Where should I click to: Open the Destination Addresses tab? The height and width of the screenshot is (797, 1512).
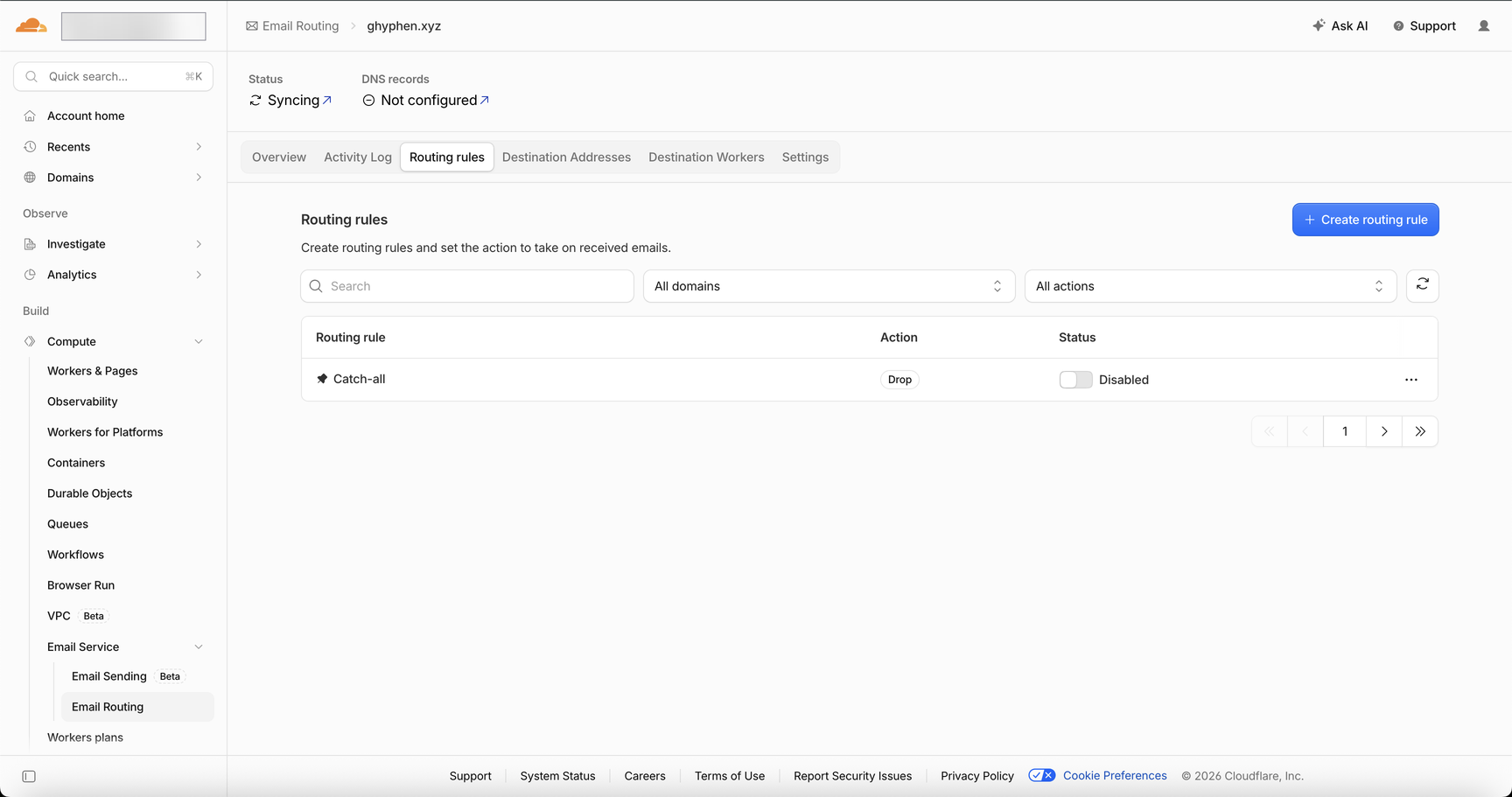[x=566, y=157]
